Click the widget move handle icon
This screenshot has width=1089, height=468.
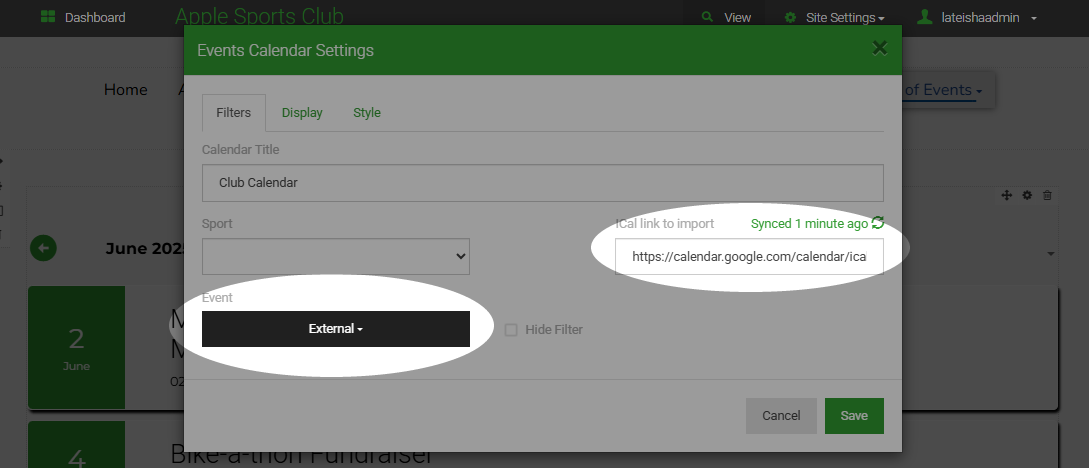[1007, 195]
